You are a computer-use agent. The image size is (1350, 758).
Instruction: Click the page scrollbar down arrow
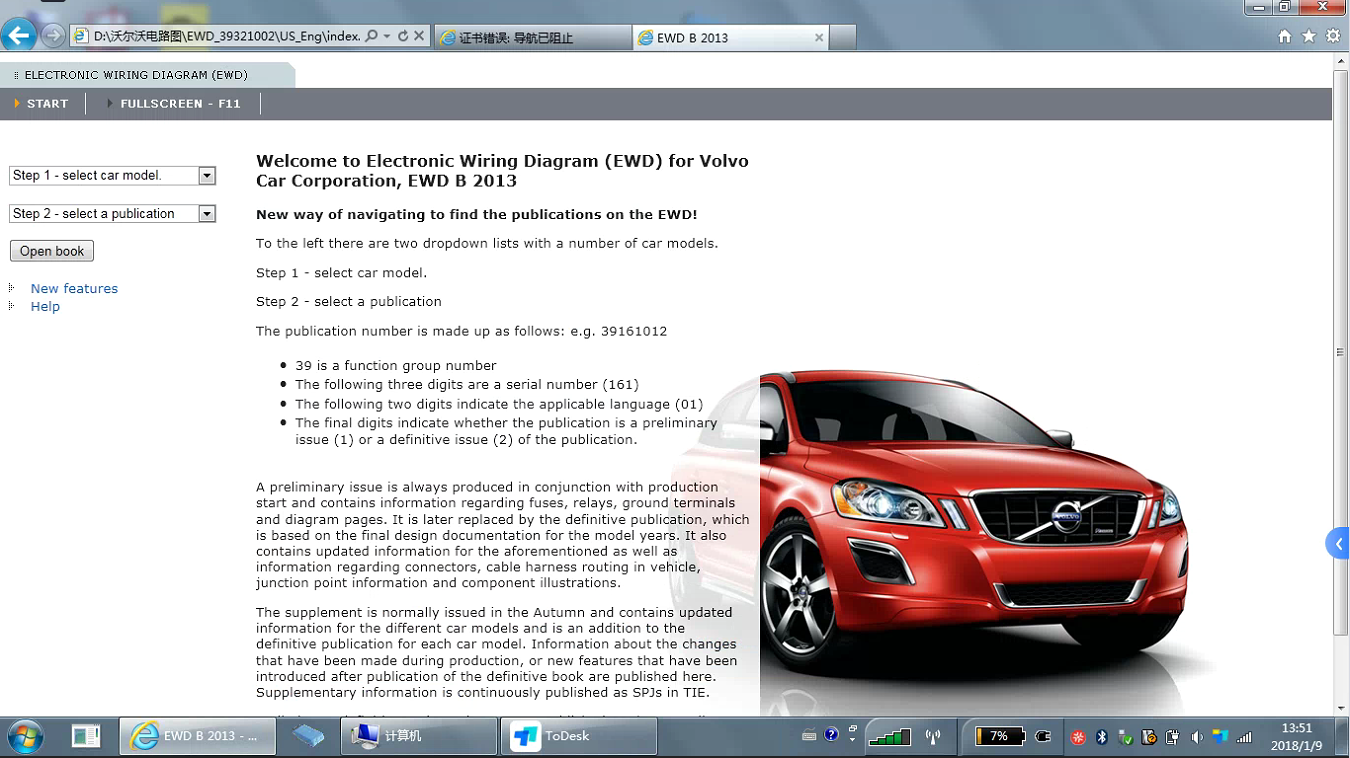[x=1341, y=708]
